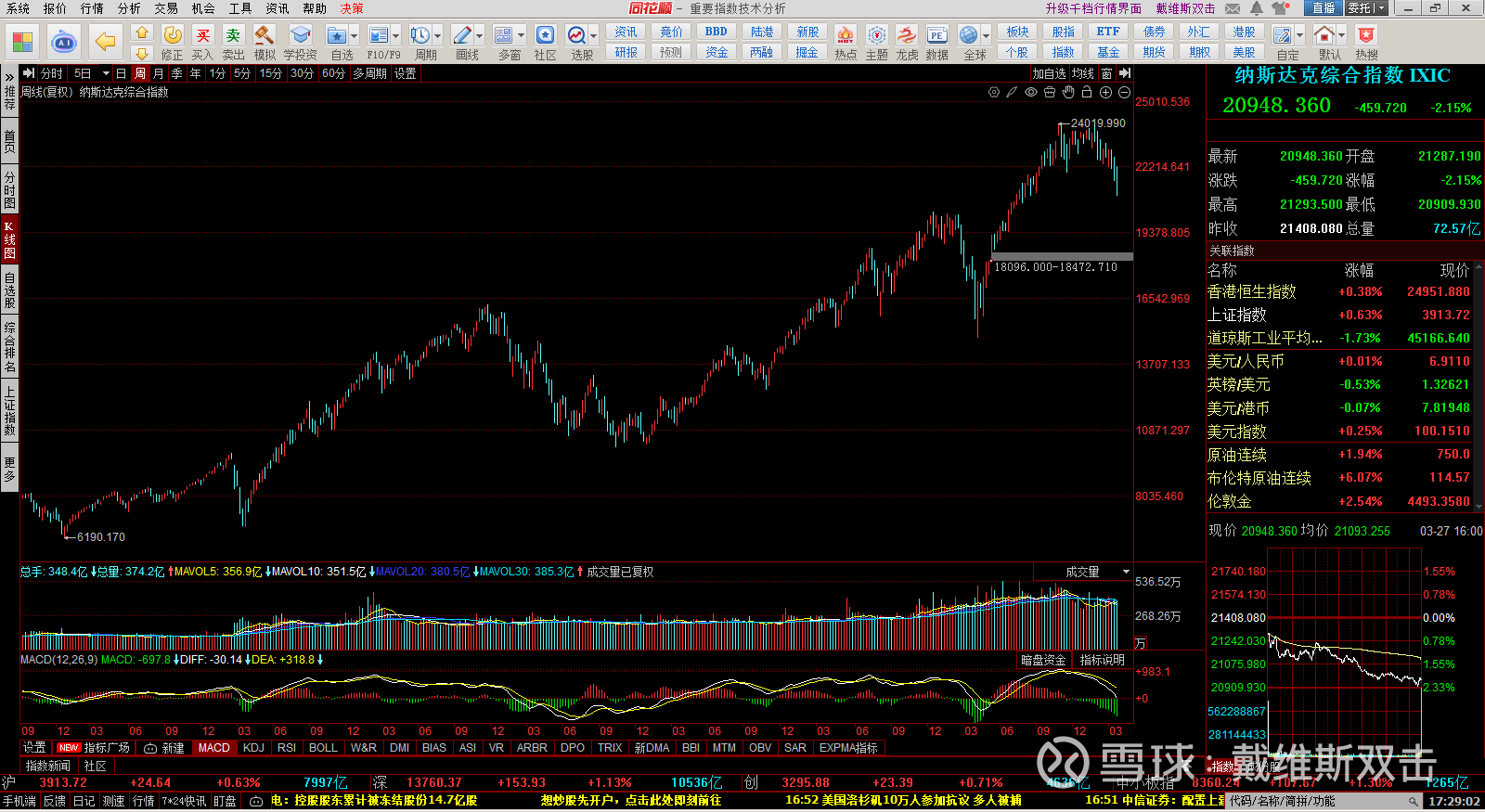Click the page-down yellow arrow icon

[x=141, y=53]
